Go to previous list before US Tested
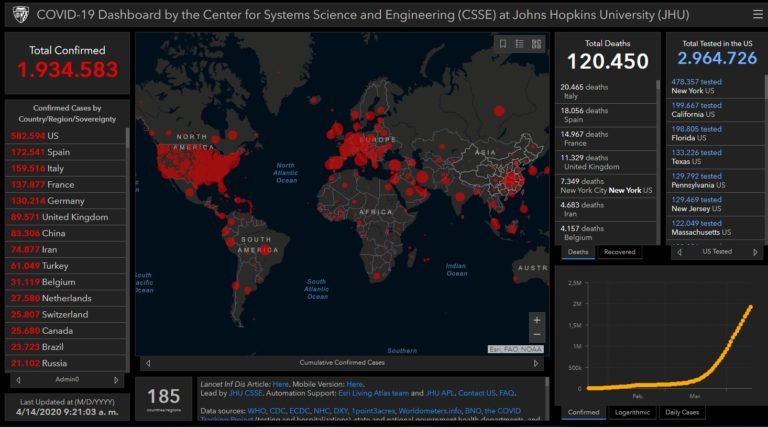This screenshot has width=768, height=427. pyautogui.click(x=679, y=252)
